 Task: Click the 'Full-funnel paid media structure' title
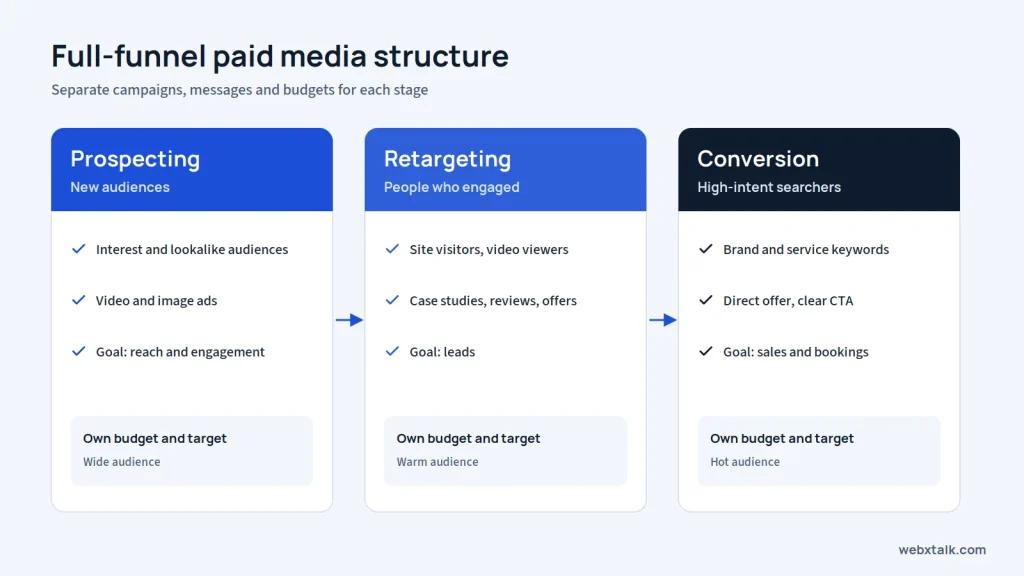(280, 56)
